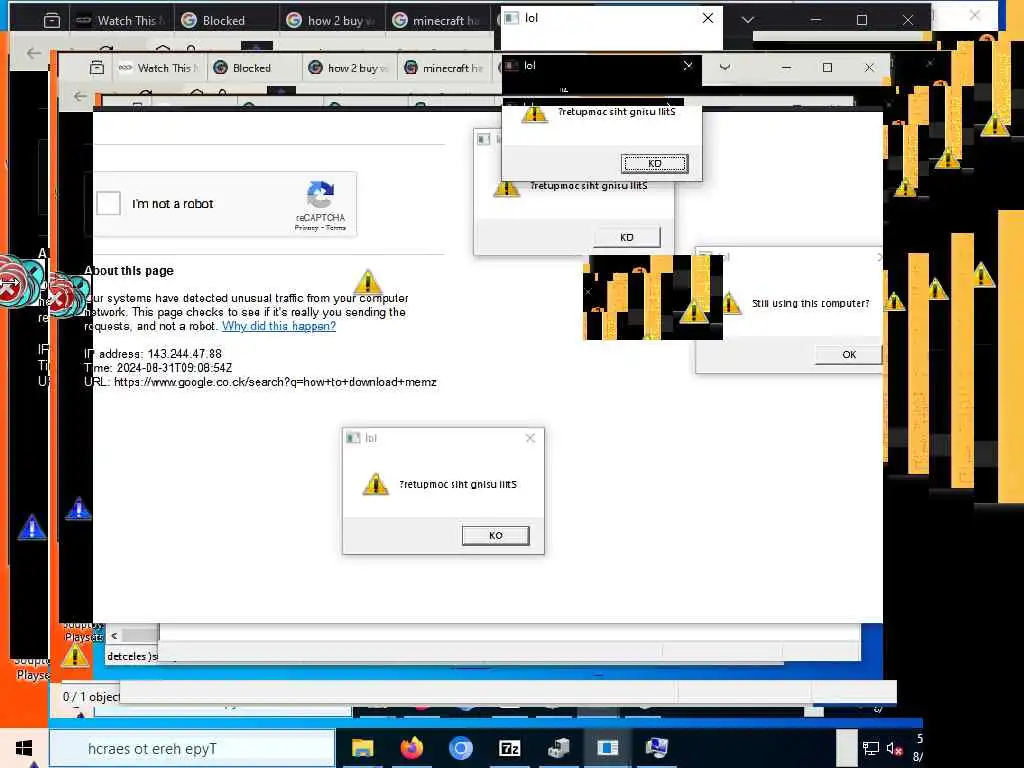Select how 2 buy tab in front browser window
The height and width of the screenshot is (768, 1024).
click(349, 68)
